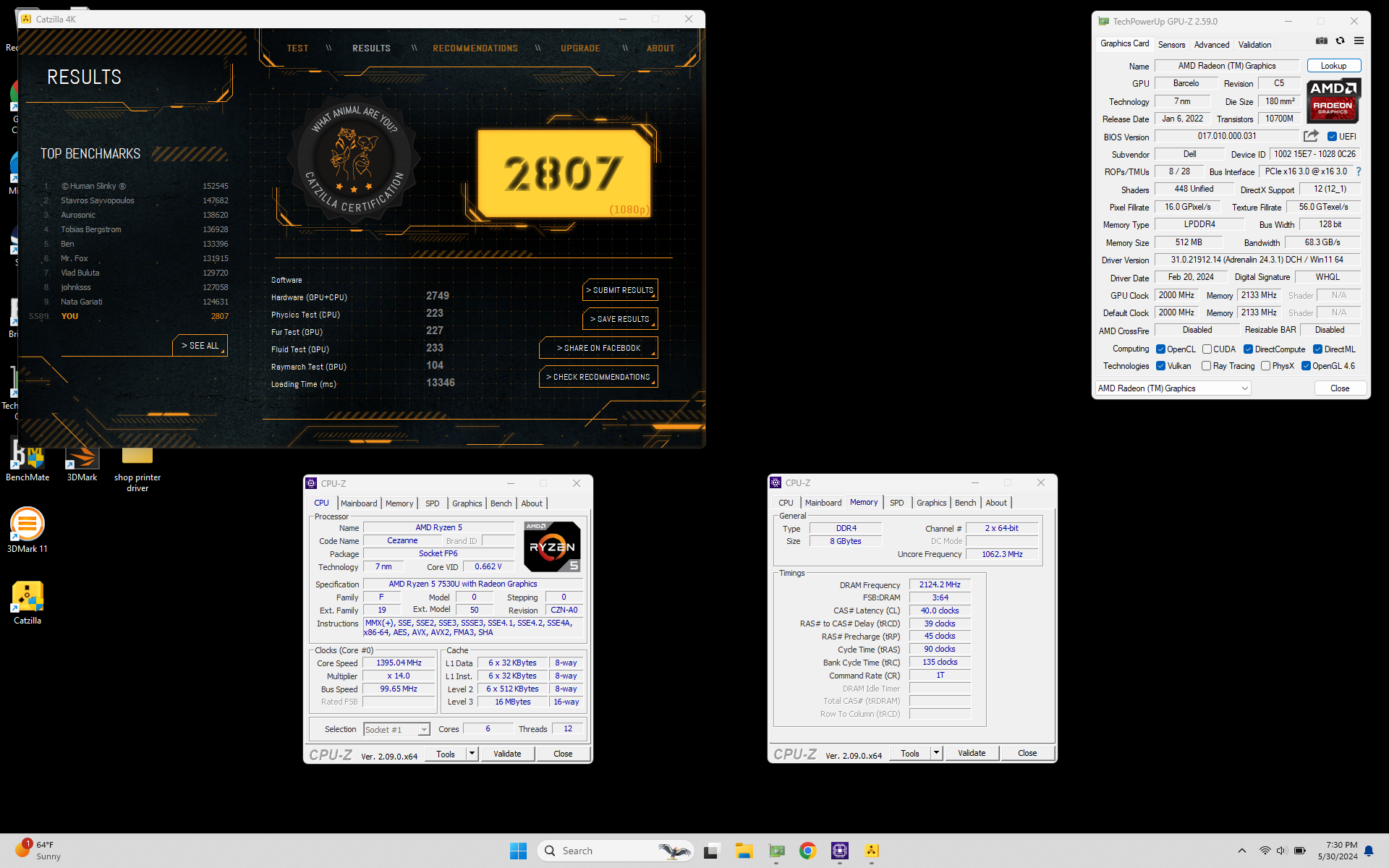Image resolution: width=1389 pixels, height=868 pixels.
Task: Click Close button in GPU-Z window
Action: pos(1340,388)
